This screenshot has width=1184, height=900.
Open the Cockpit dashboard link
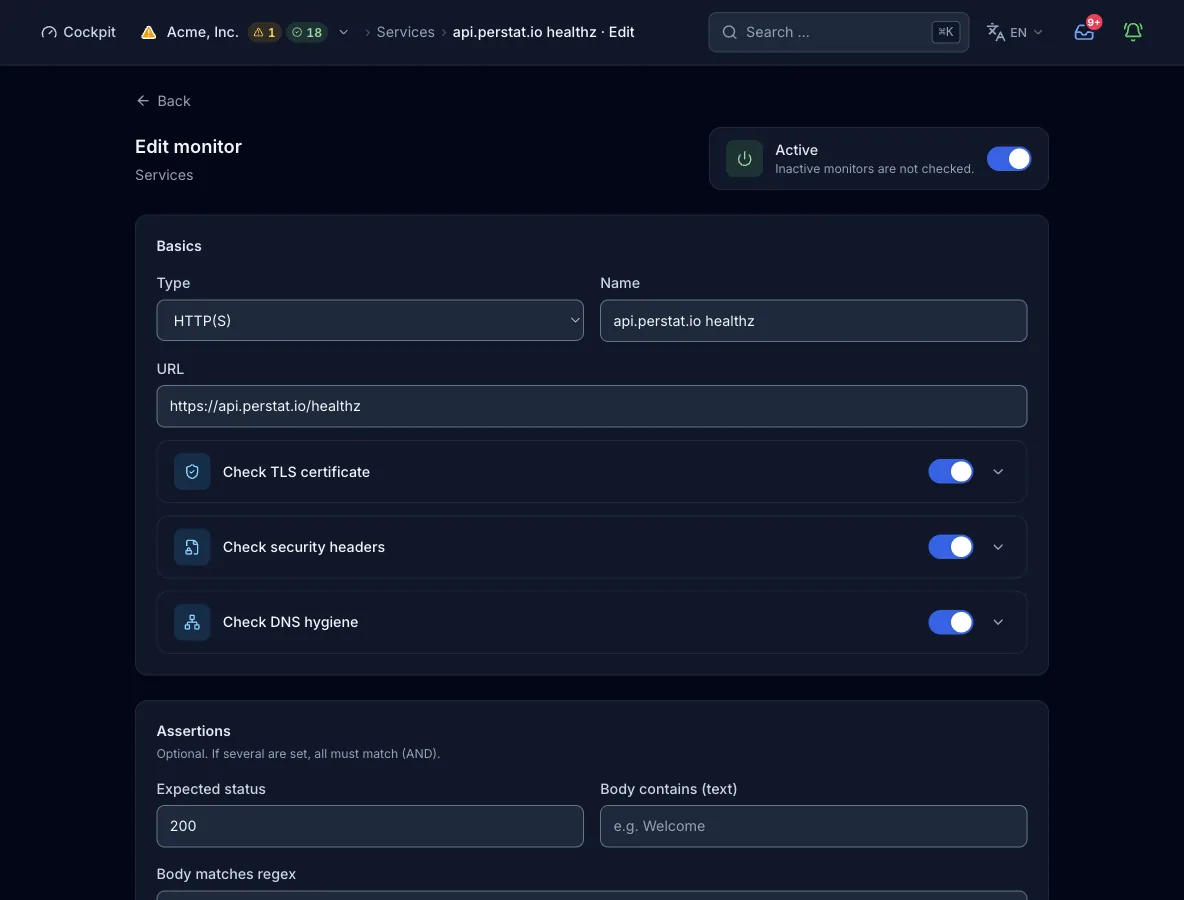pyautogui.click(x=79, y=32)
